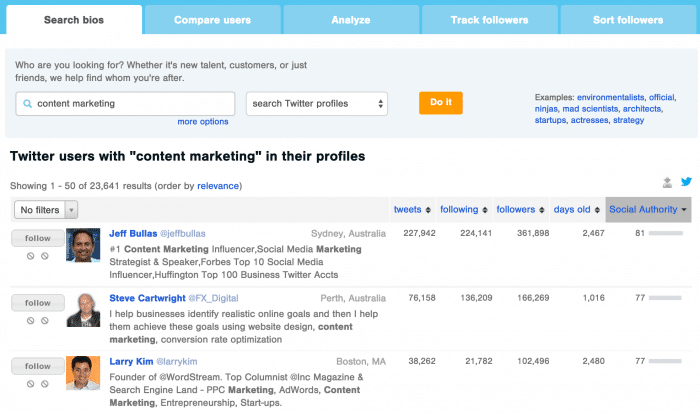Open the No filters dropdown
This screenshot has height=413, width=700.
coord(46,210)
